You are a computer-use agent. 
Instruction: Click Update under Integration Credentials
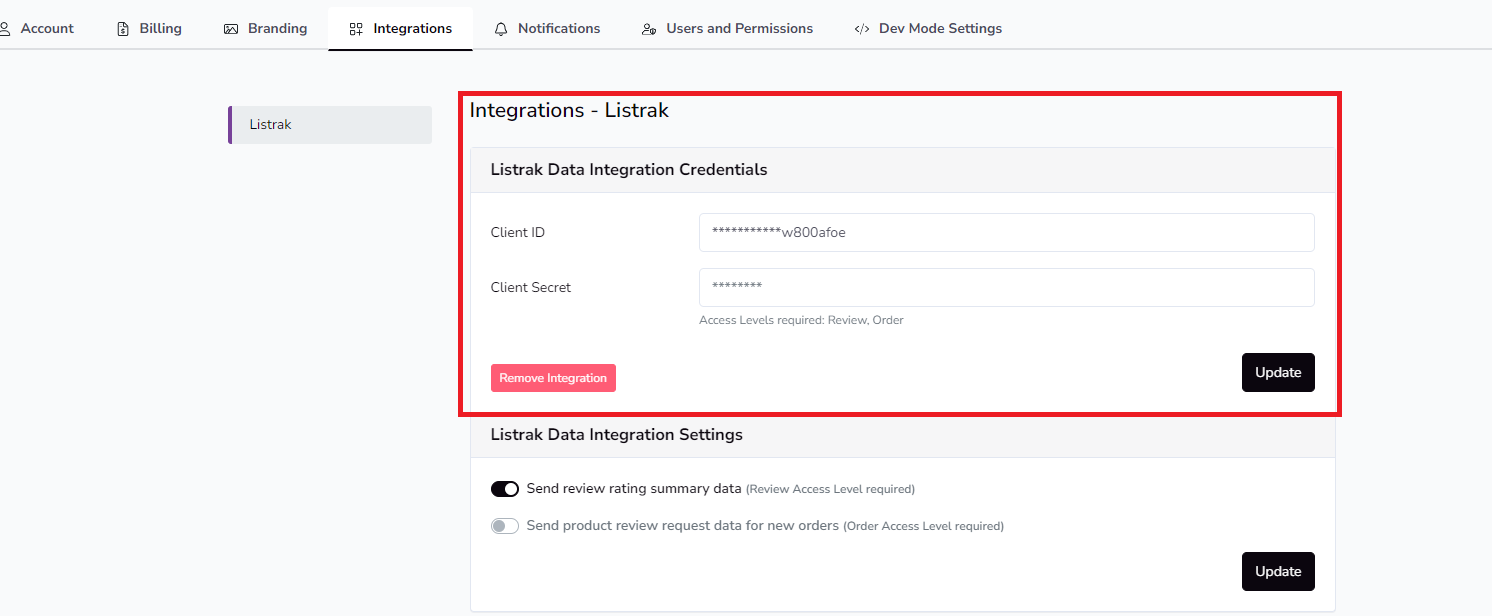[x=1278, y=372]
